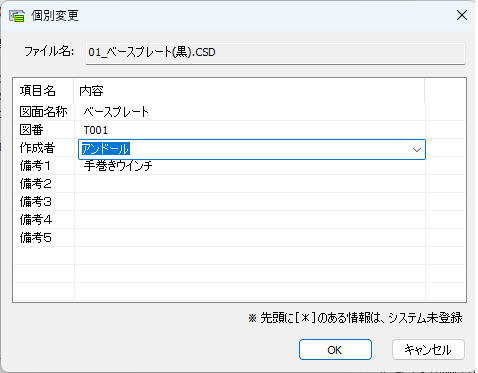
Task: Click the 個別変更 dialog title icon
Action: click(17, 16)
